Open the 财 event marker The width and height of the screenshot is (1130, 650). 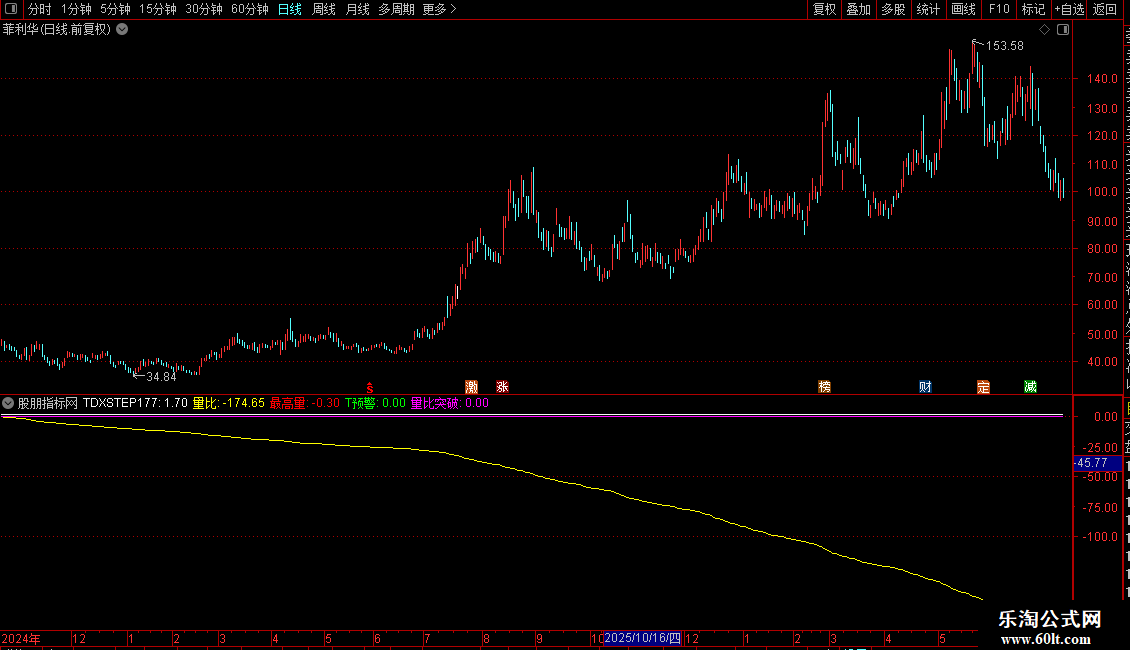click(925, 387)
